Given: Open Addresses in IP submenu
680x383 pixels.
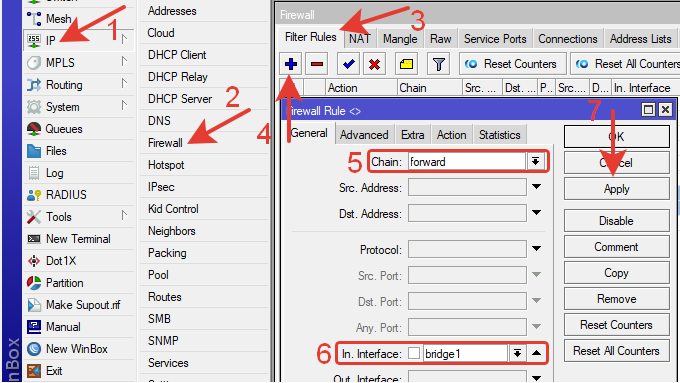Looking at the screenshot, I should click(x=172, y=11).
